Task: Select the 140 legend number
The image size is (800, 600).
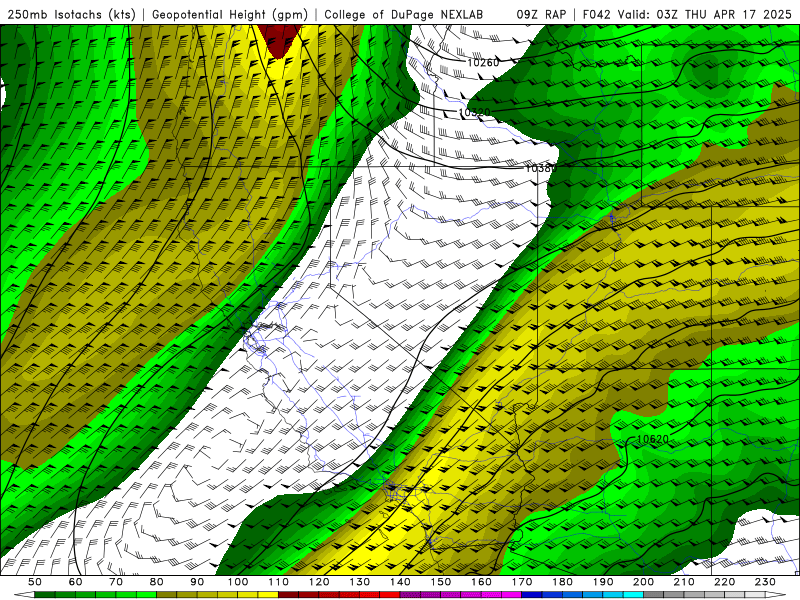Action: point(400,582)
